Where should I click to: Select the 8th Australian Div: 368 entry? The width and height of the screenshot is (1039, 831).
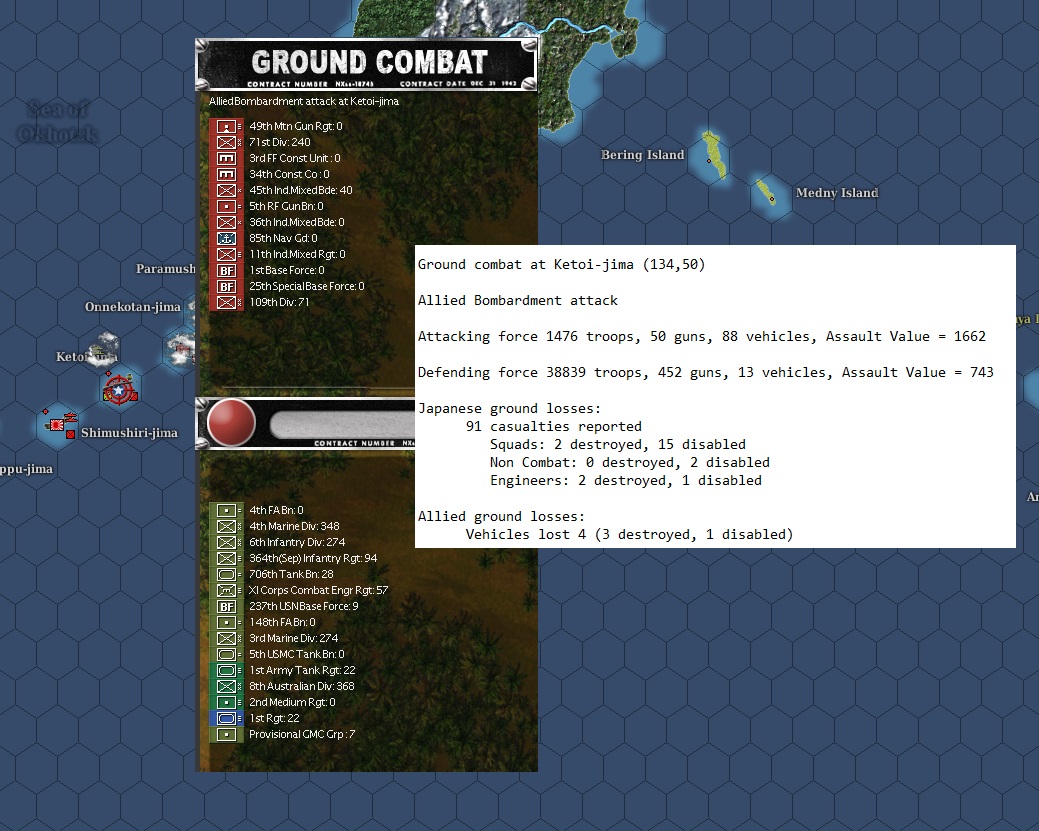301,686
